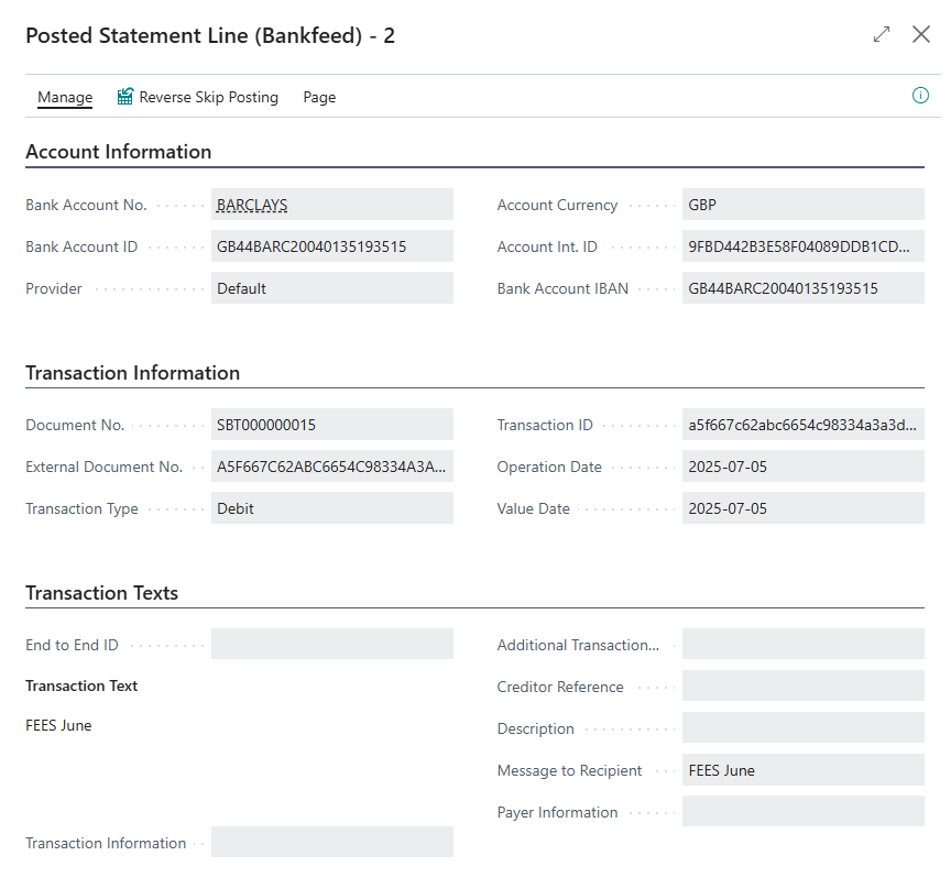Collapse the Transaction Information section header

click(x=133, y=373)
